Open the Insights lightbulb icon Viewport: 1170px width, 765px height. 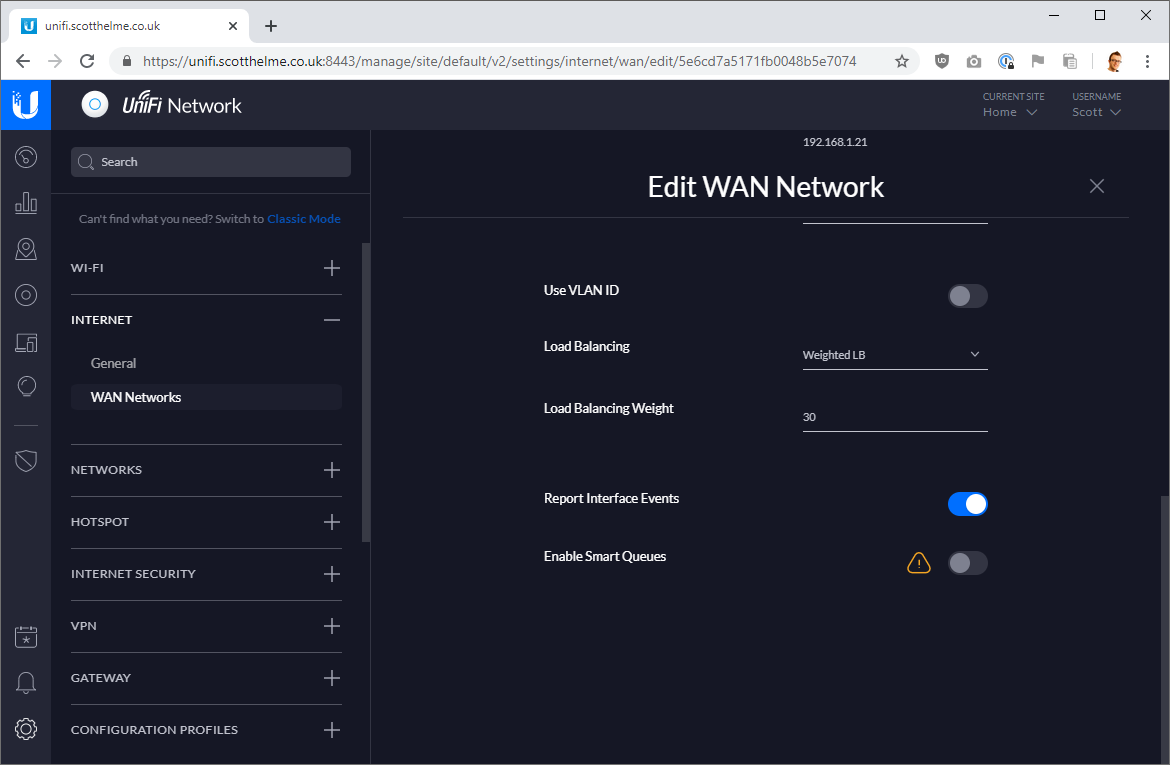click(26, 386)
